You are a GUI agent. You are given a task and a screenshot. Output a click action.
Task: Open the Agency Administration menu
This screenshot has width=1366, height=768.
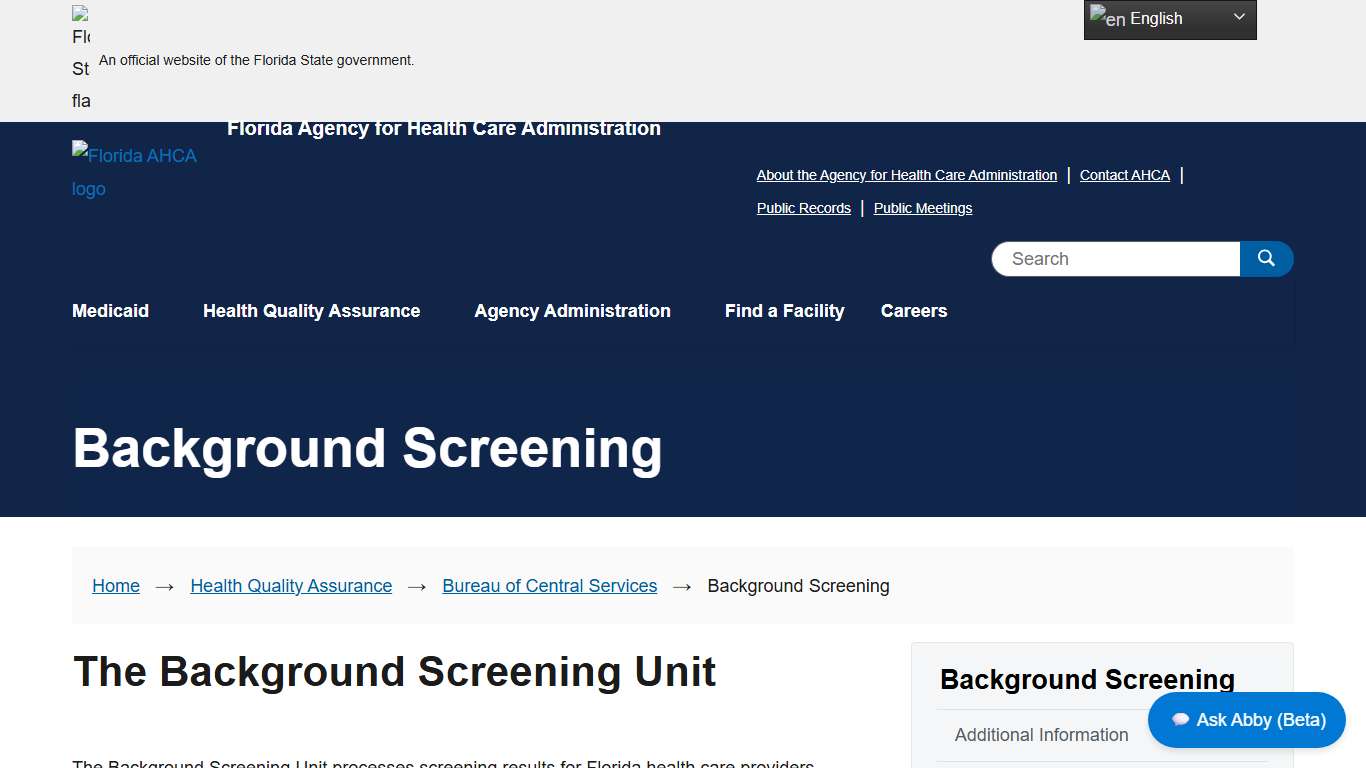572,311
